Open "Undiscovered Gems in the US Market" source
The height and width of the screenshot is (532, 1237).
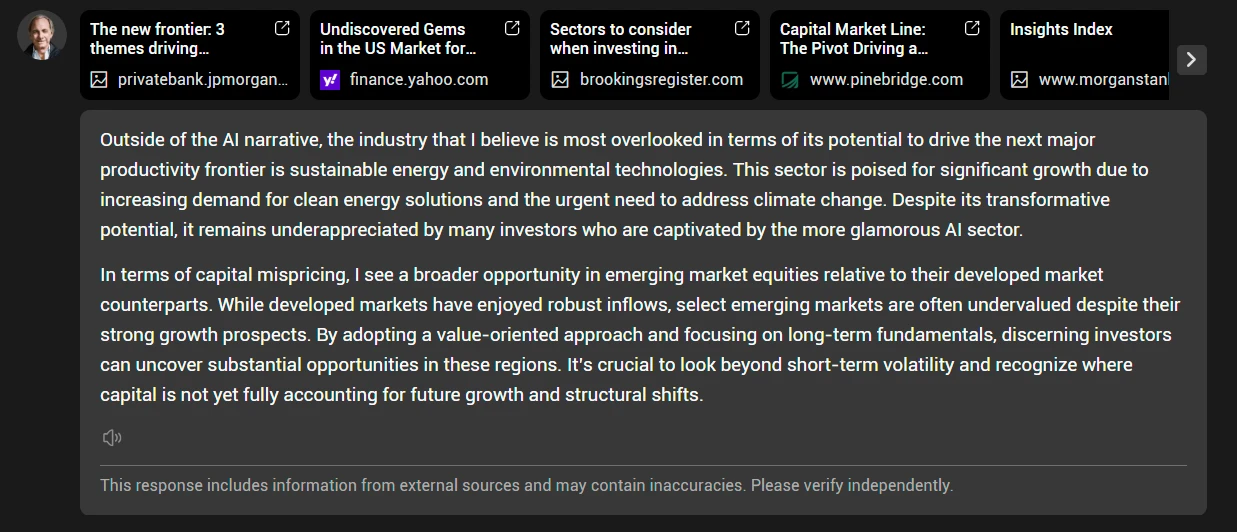pyautogui.click(x=398, y=39)
